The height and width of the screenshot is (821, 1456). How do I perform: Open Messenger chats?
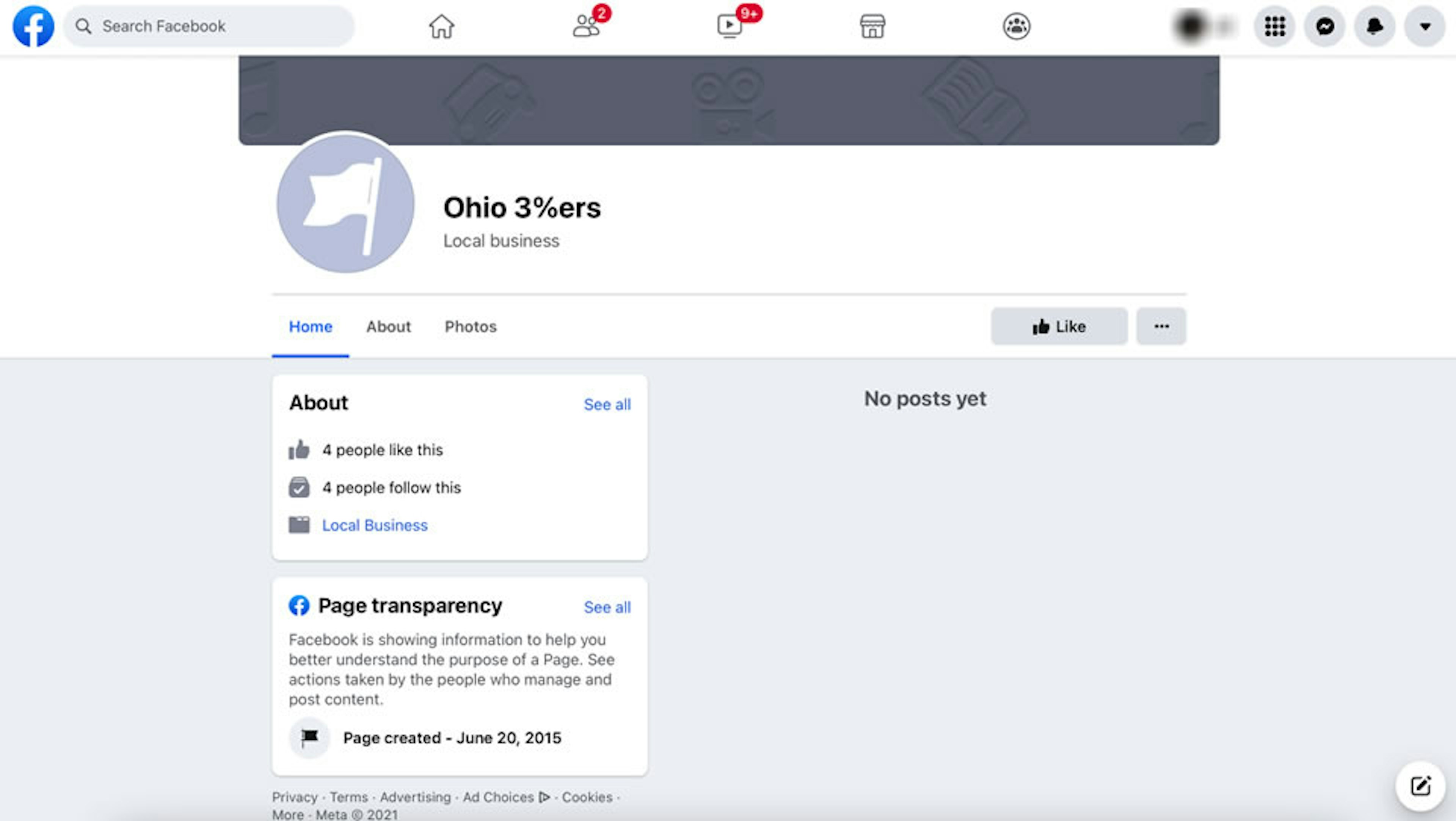coord(1325,26)
